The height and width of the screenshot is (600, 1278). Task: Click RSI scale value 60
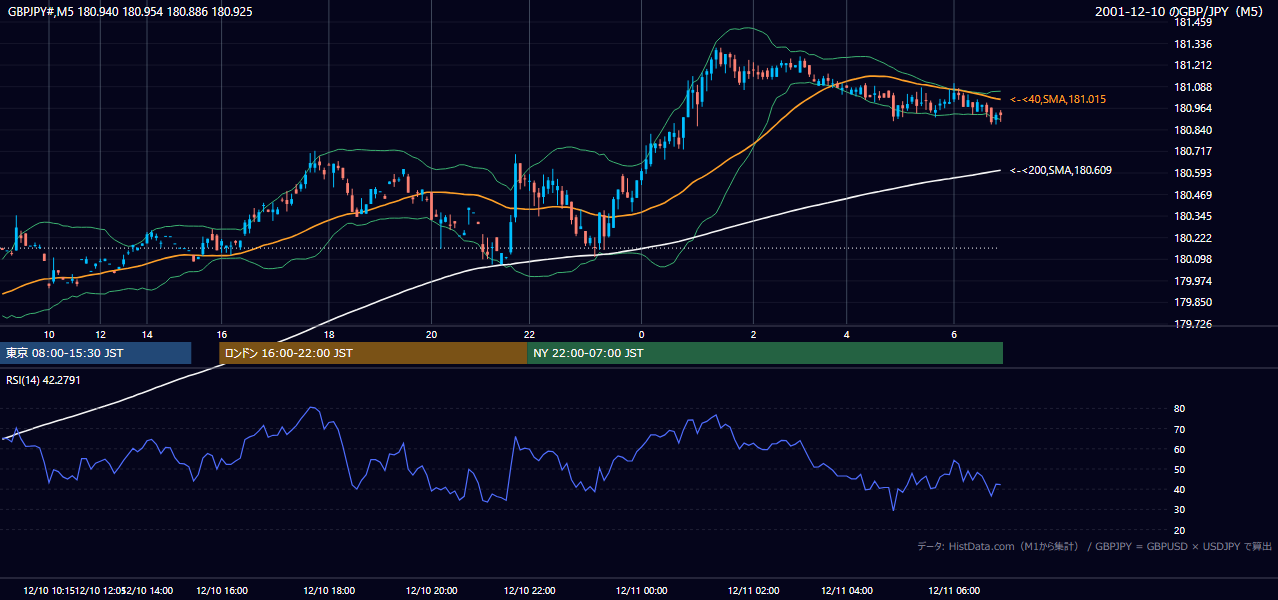(1180, 449)
